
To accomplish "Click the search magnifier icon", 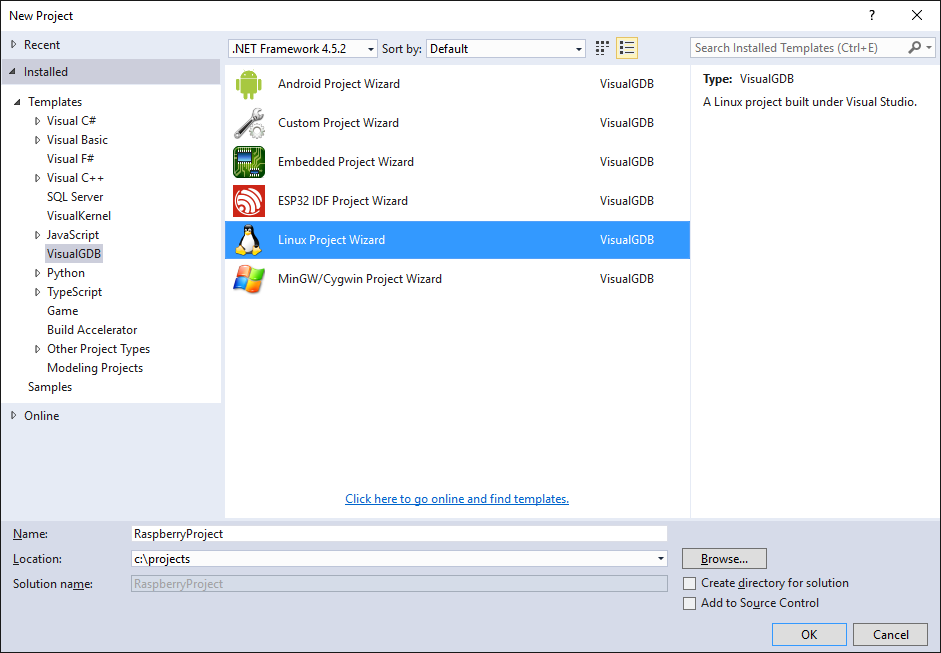I will [914, 47].
